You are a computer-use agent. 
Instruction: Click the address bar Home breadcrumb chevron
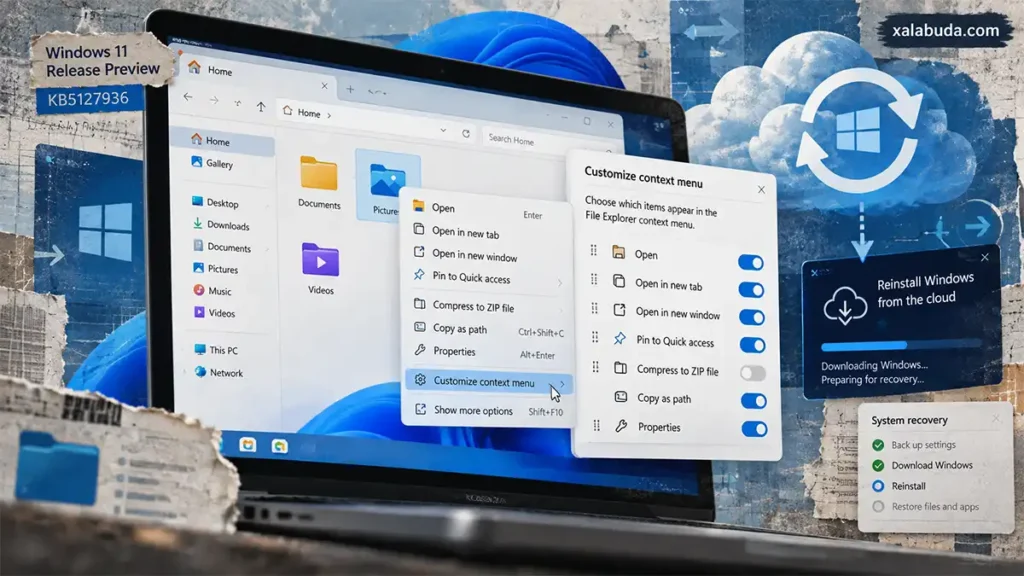tap(328, 116)
